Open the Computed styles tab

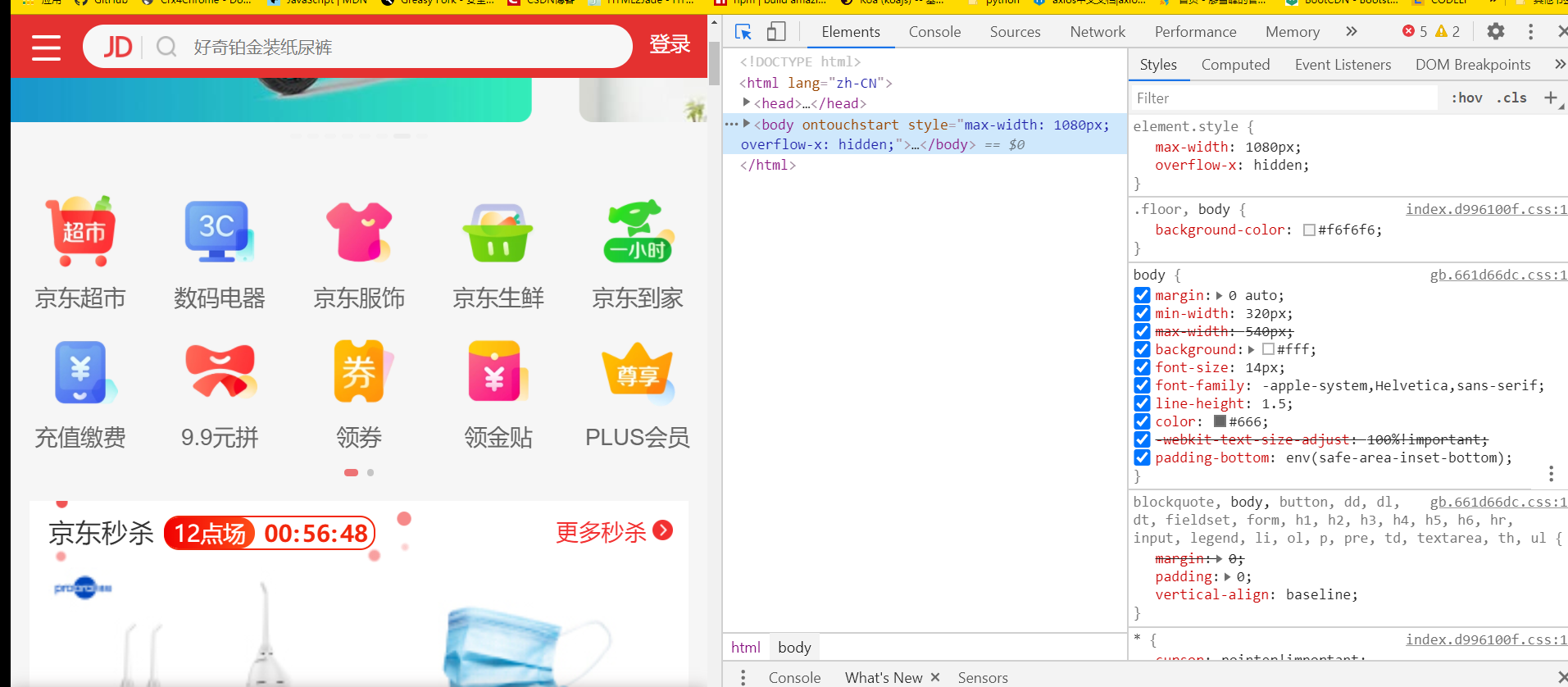point(1235,64)
